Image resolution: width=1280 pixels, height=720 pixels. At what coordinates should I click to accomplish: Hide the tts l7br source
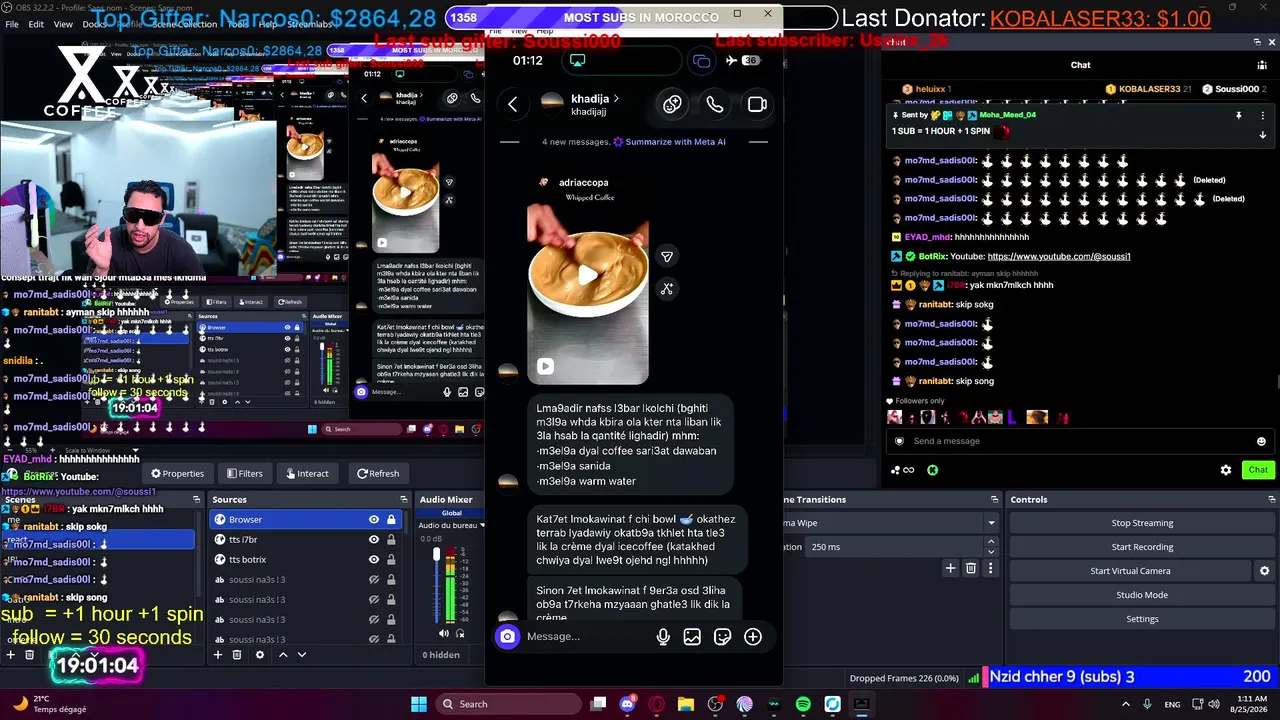(374, 539)
